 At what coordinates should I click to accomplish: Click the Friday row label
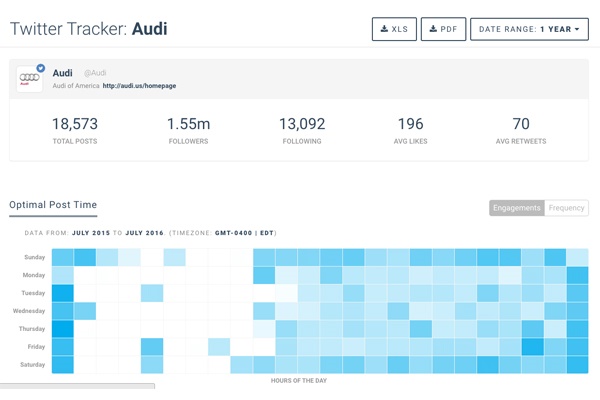(36, 347)
